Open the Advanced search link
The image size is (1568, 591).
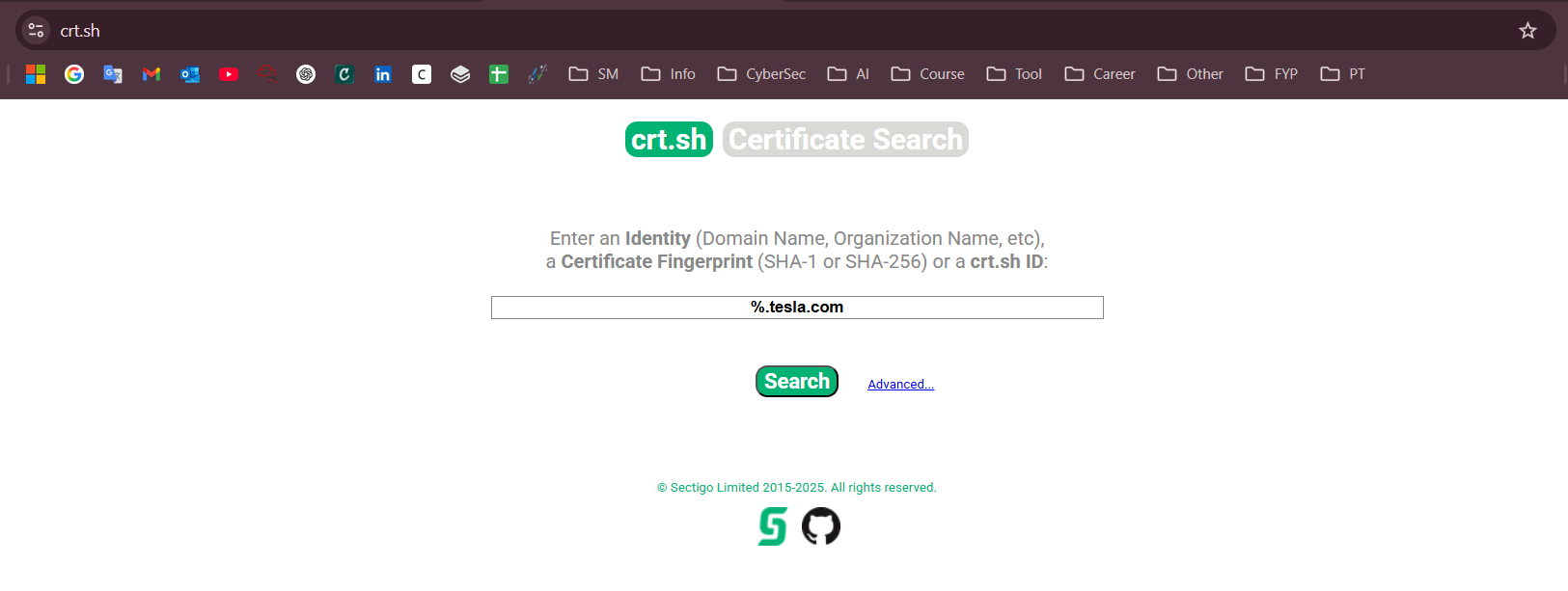pos(900,385)
